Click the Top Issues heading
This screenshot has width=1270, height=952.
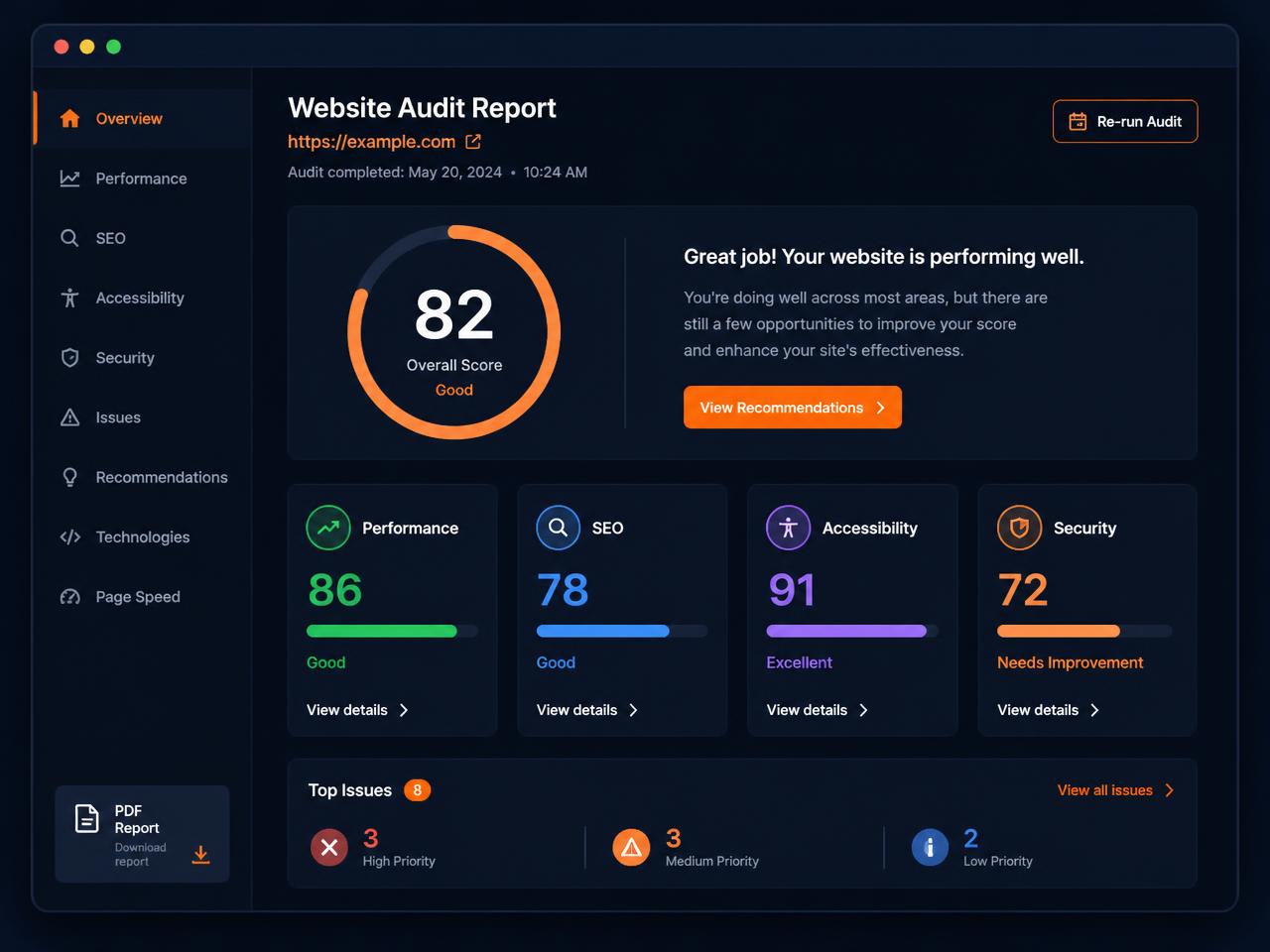coord(350,790)
